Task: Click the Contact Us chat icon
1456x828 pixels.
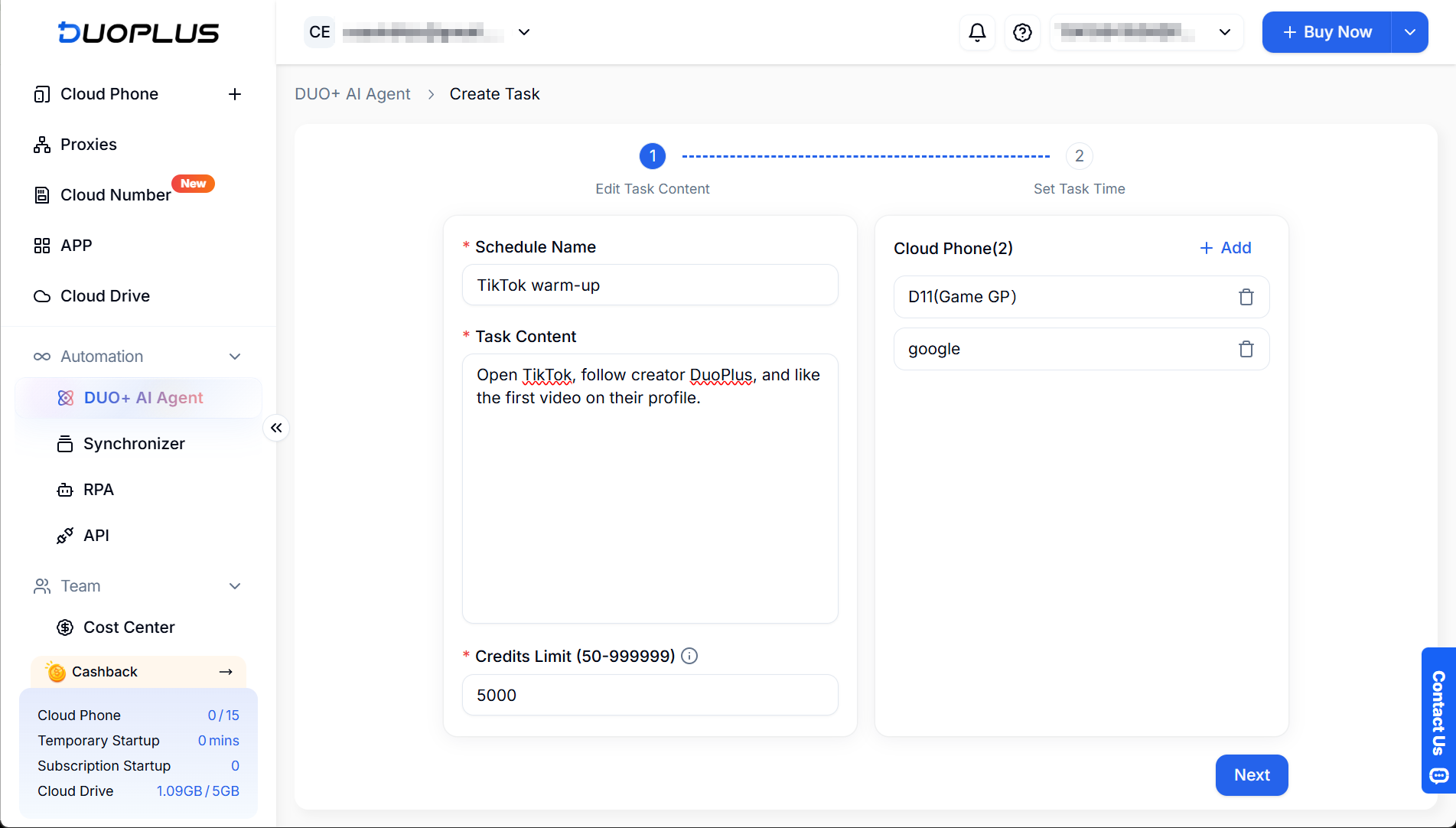Action: tap(1438, 776)
